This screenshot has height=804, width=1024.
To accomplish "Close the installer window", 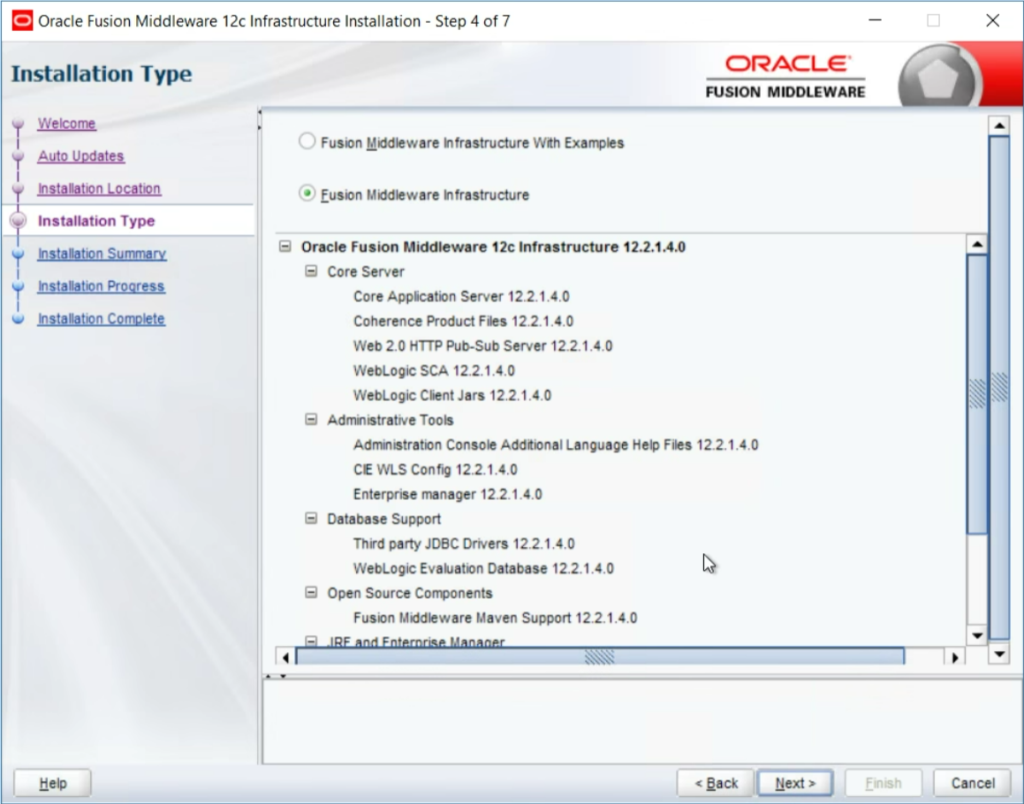I will coord(993,21).
